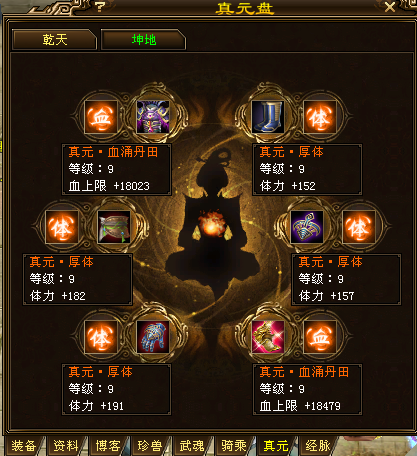Switch to the 坤地 tab

(x=143, y=40)
